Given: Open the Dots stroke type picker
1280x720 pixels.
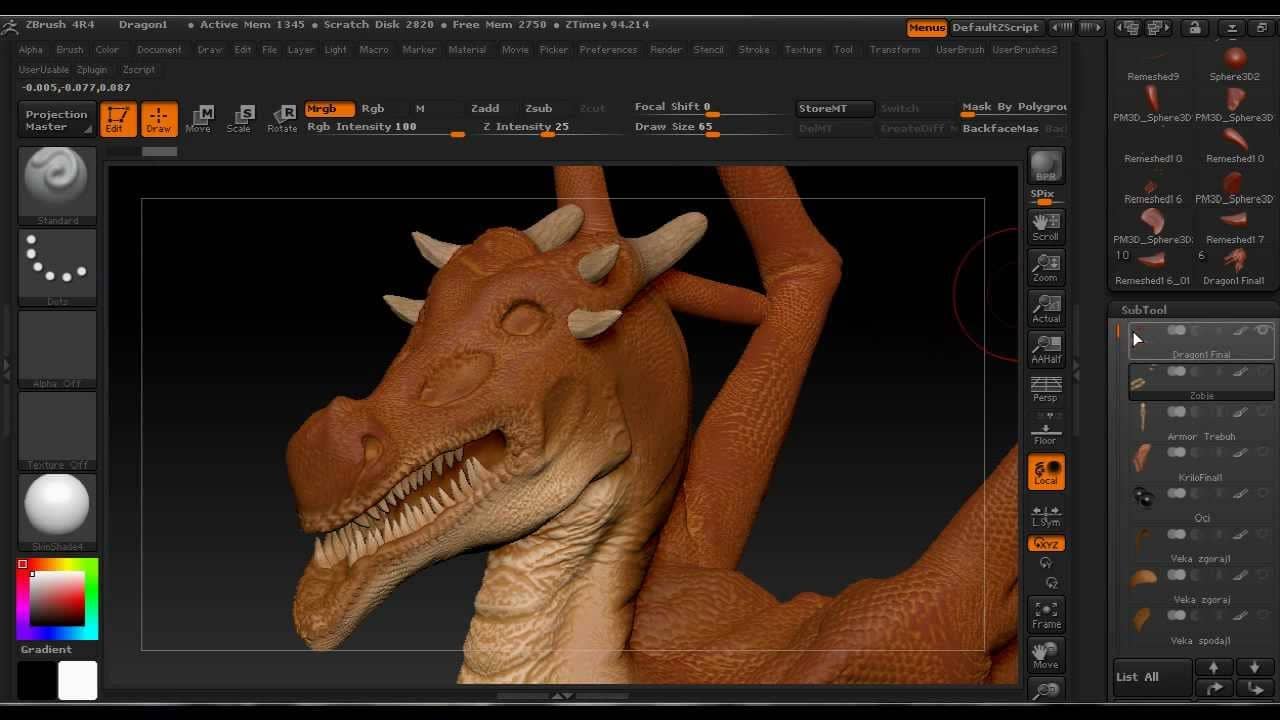Looking at the screenshot, I should 57,264.
